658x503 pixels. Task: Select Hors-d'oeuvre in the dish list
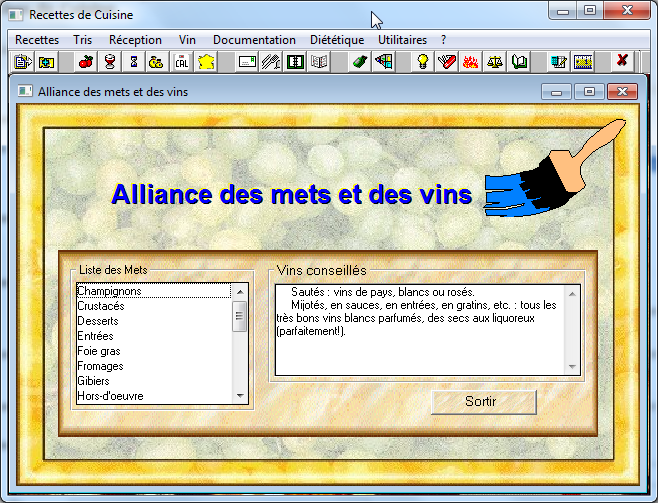154,396
